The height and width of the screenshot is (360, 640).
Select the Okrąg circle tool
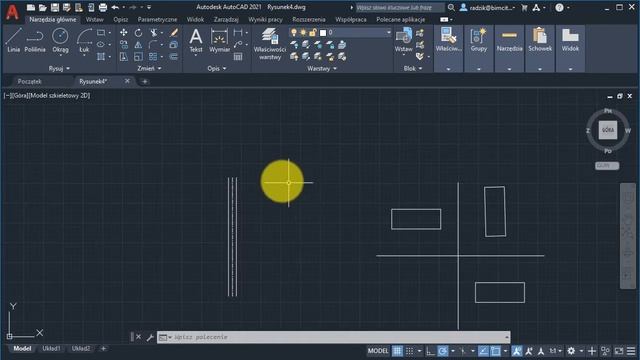point(60,40)
